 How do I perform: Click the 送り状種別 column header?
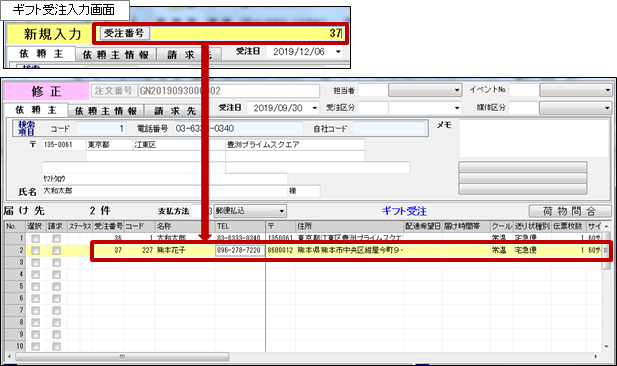click(532, 227)
